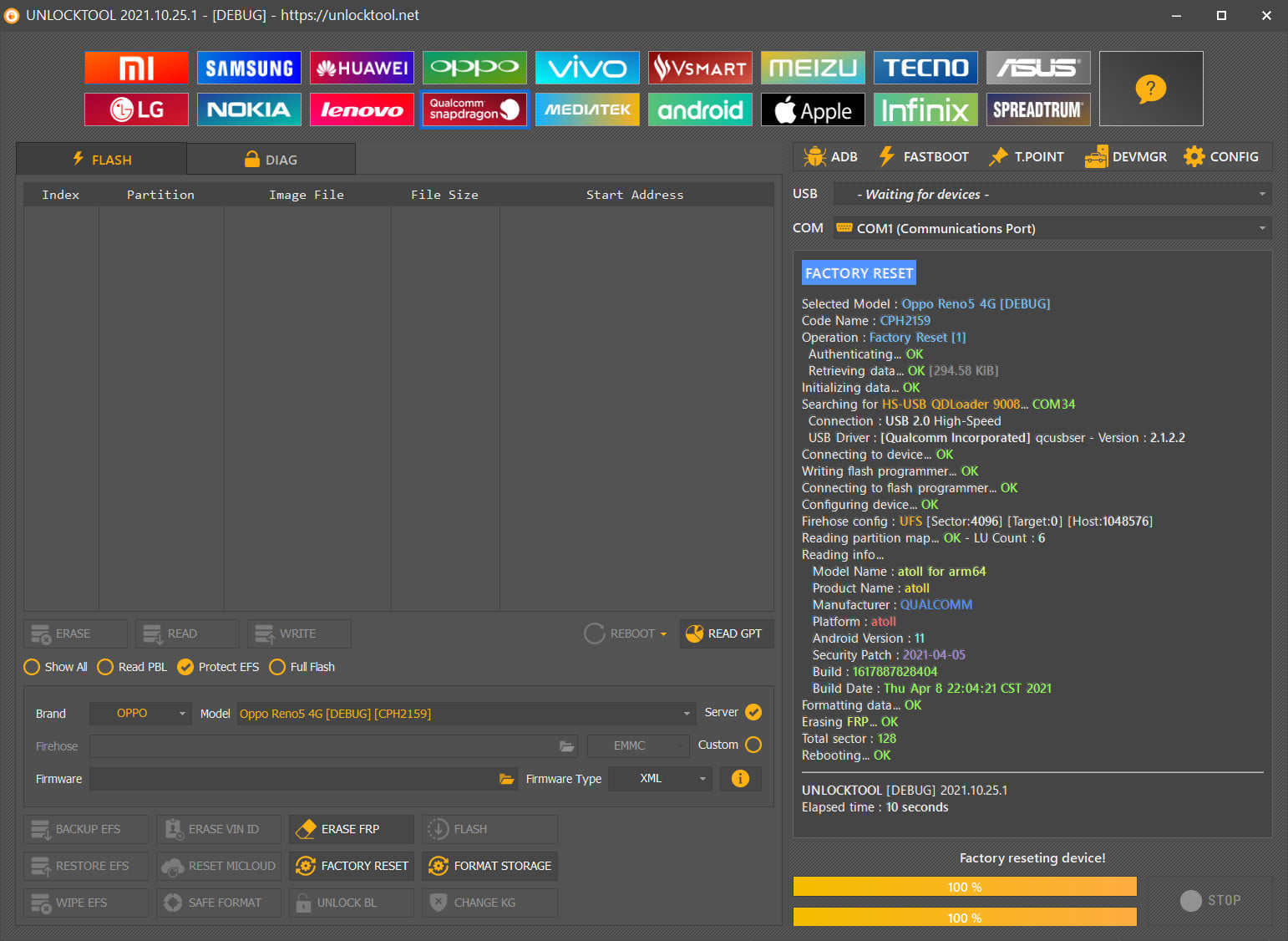Viewport: 1288px width, 941px height.
Task: Click the READ partition button
Action: pos(187,633)
